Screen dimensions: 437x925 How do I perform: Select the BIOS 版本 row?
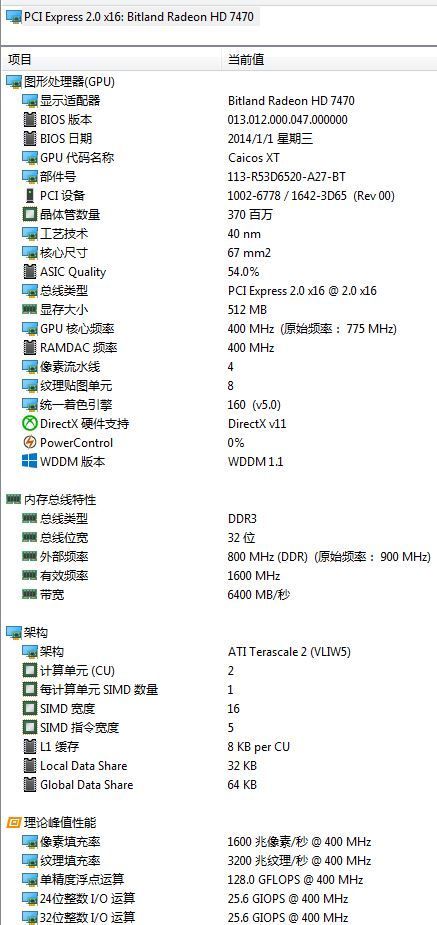[218, 120]
